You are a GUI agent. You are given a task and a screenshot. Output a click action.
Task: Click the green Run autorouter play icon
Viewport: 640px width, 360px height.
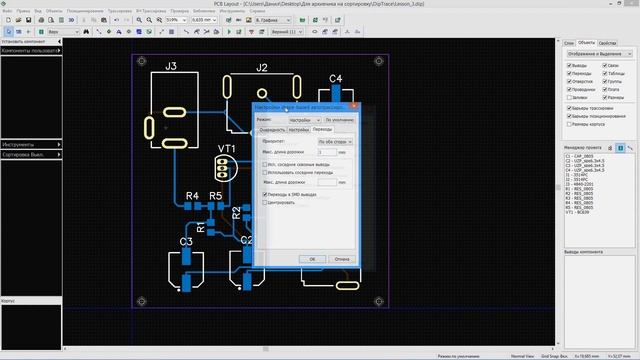tap(229, 31)
